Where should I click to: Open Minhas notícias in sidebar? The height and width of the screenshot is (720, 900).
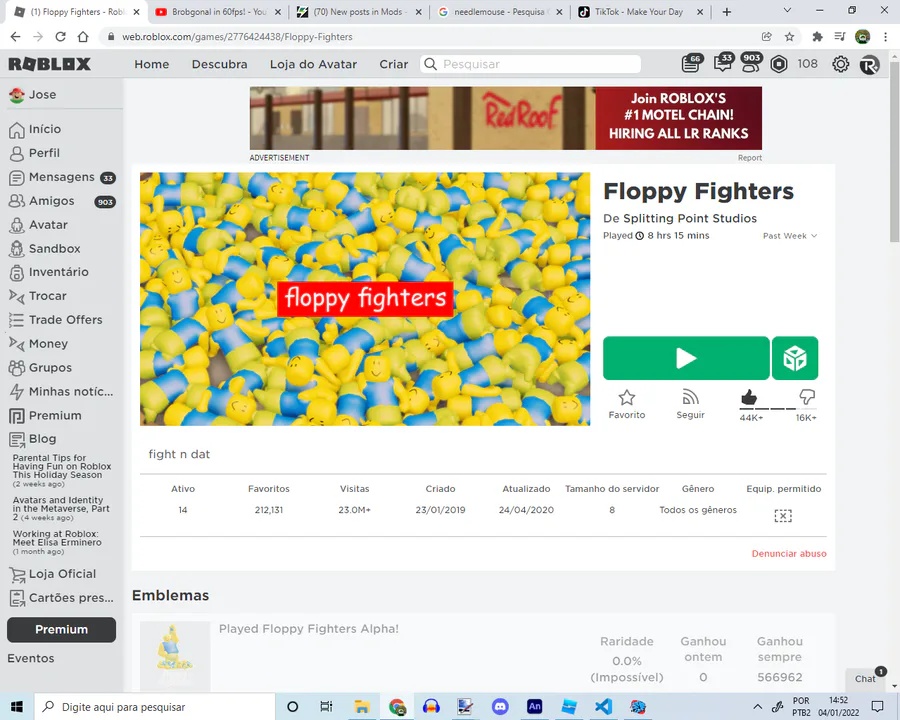61,392
